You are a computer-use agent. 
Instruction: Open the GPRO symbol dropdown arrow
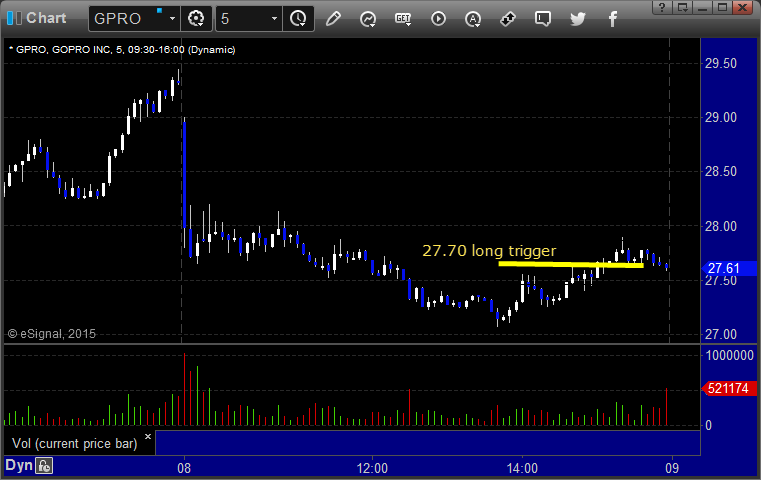click(x=172, y=18)
